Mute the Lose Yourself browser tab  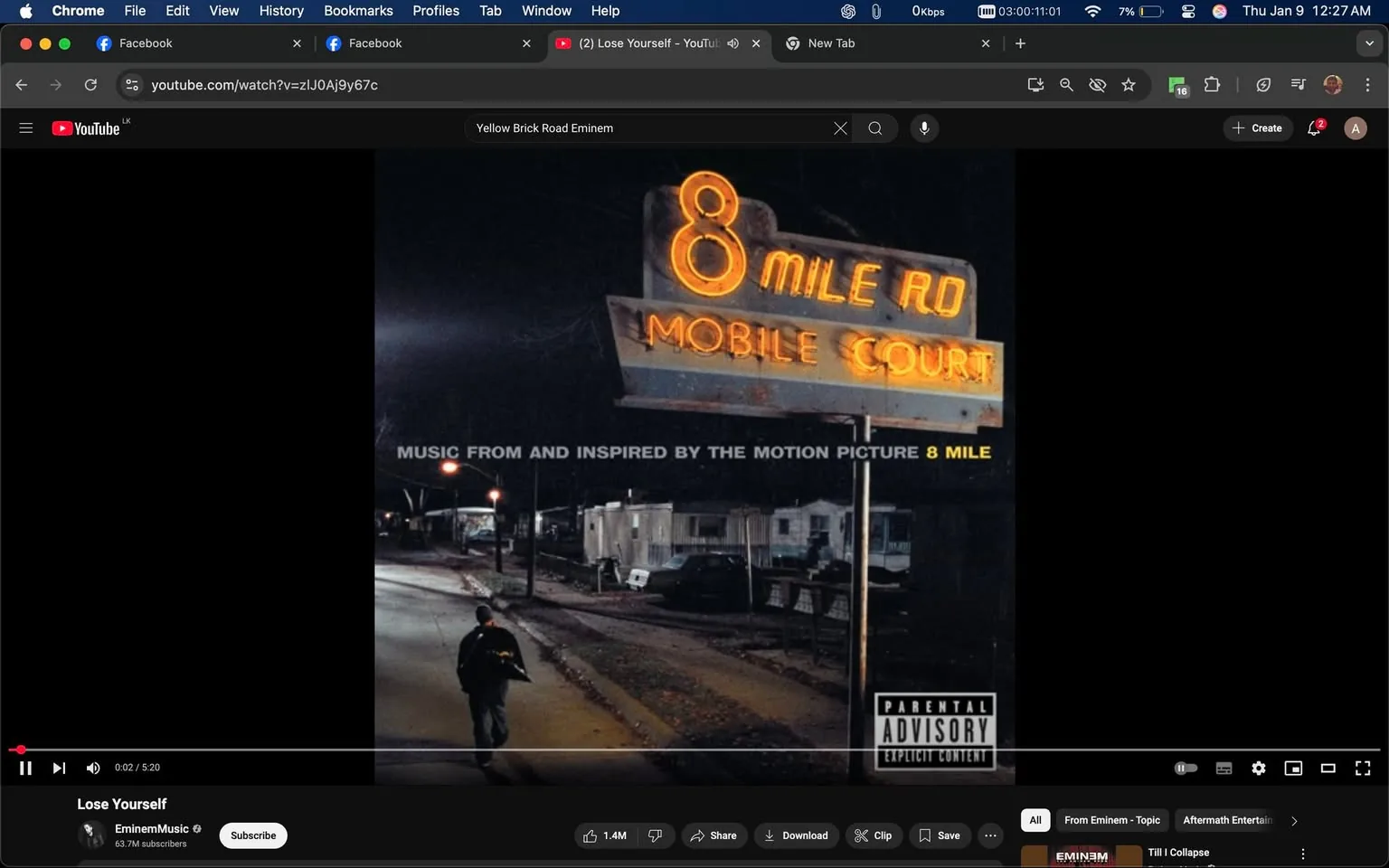coord(732,42)
